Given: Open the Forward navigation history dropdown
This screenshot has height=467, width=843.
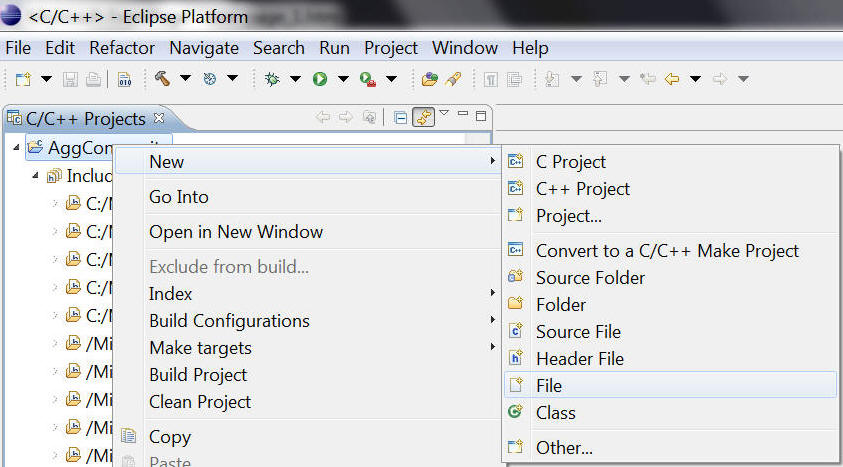Looking at the screenshot, I should tap(743, 79).
